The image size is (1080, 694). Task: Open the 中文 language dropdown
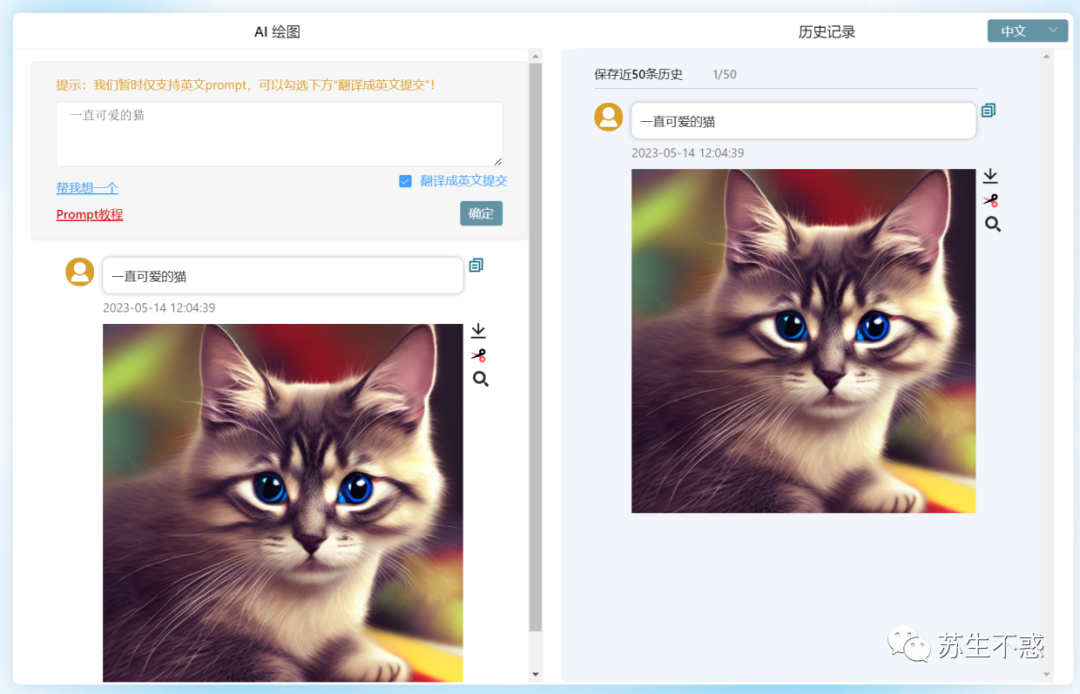[1027, 31]
